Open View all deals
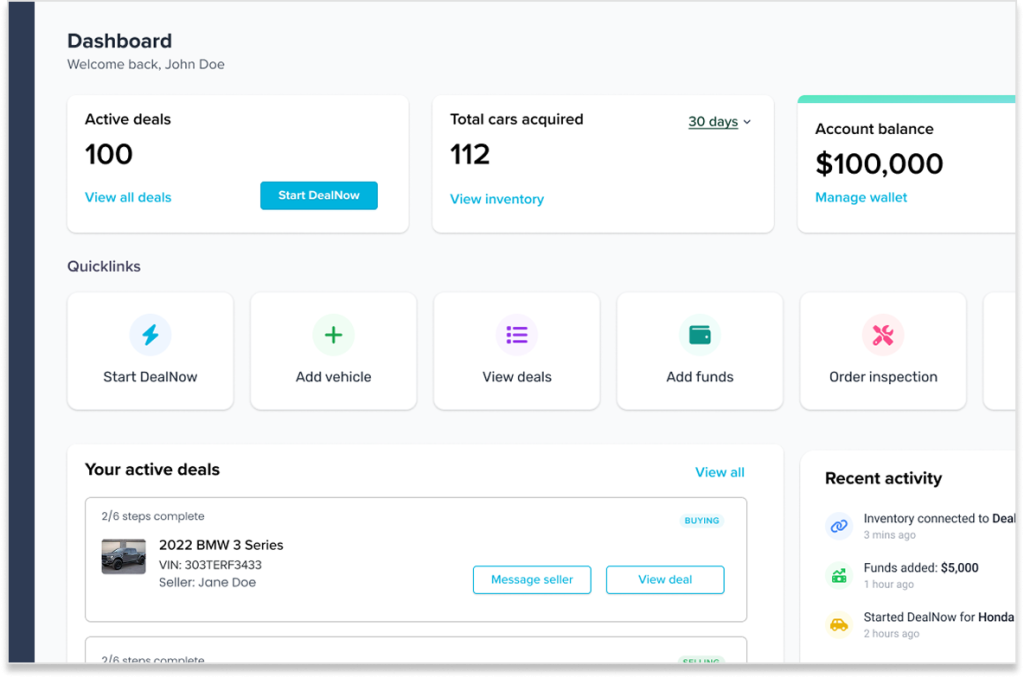The height and width of the screenshot is (678, 1024). (x=128, y=197)
